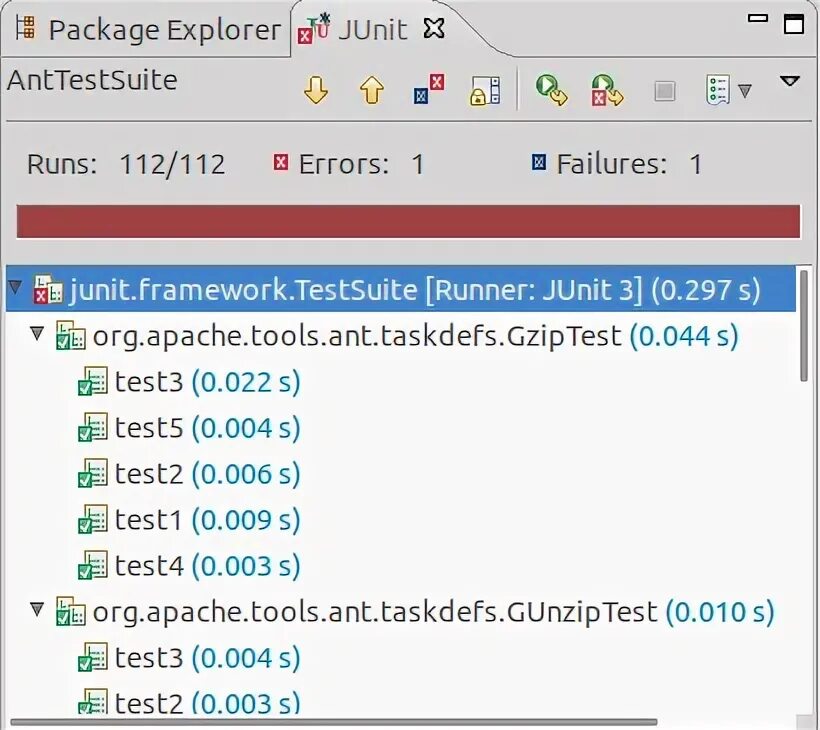Click the JUnit tab icon

(313, 29)
